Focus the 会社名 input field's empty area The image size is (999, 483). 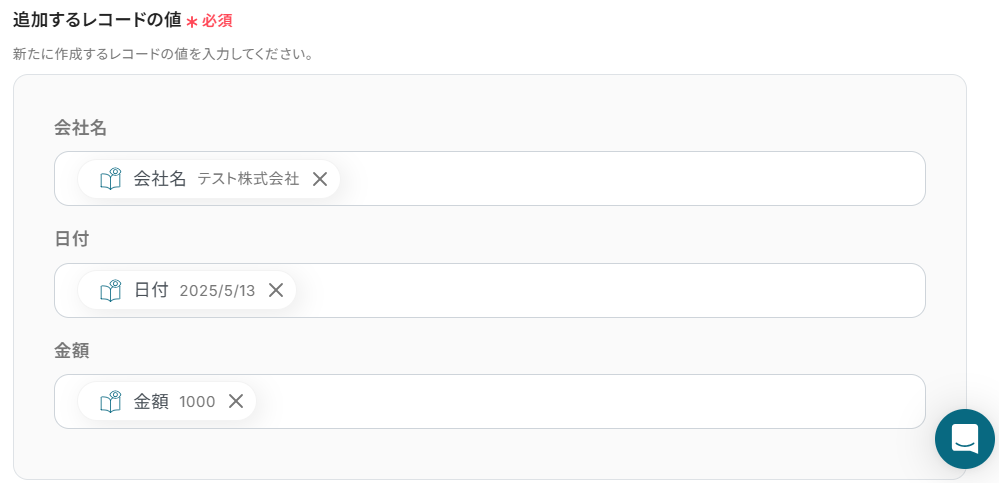[x=630, y=179]
